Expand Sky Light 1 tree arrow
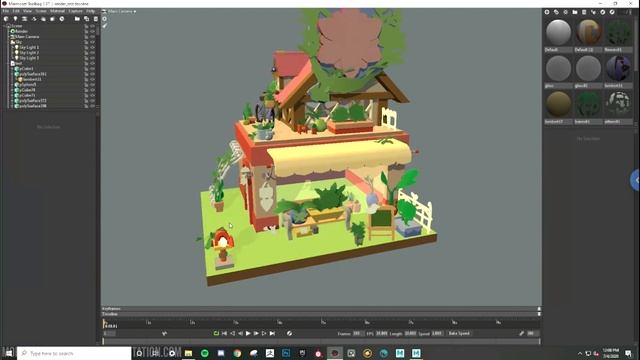The image size is (640, 360). 13,47
